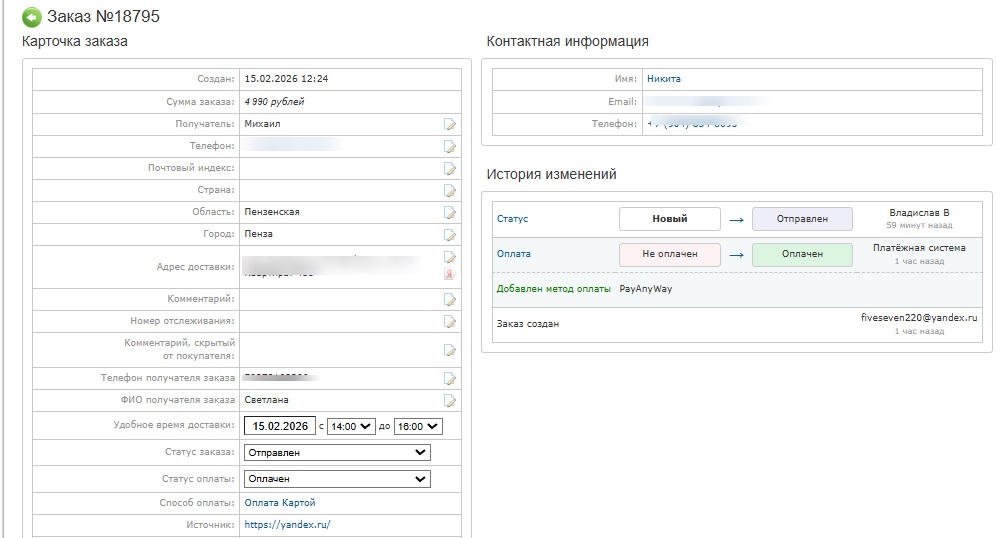The image size is (996, 538).
Task: Edit the Область field Пензенская
Action: [450, 212]
